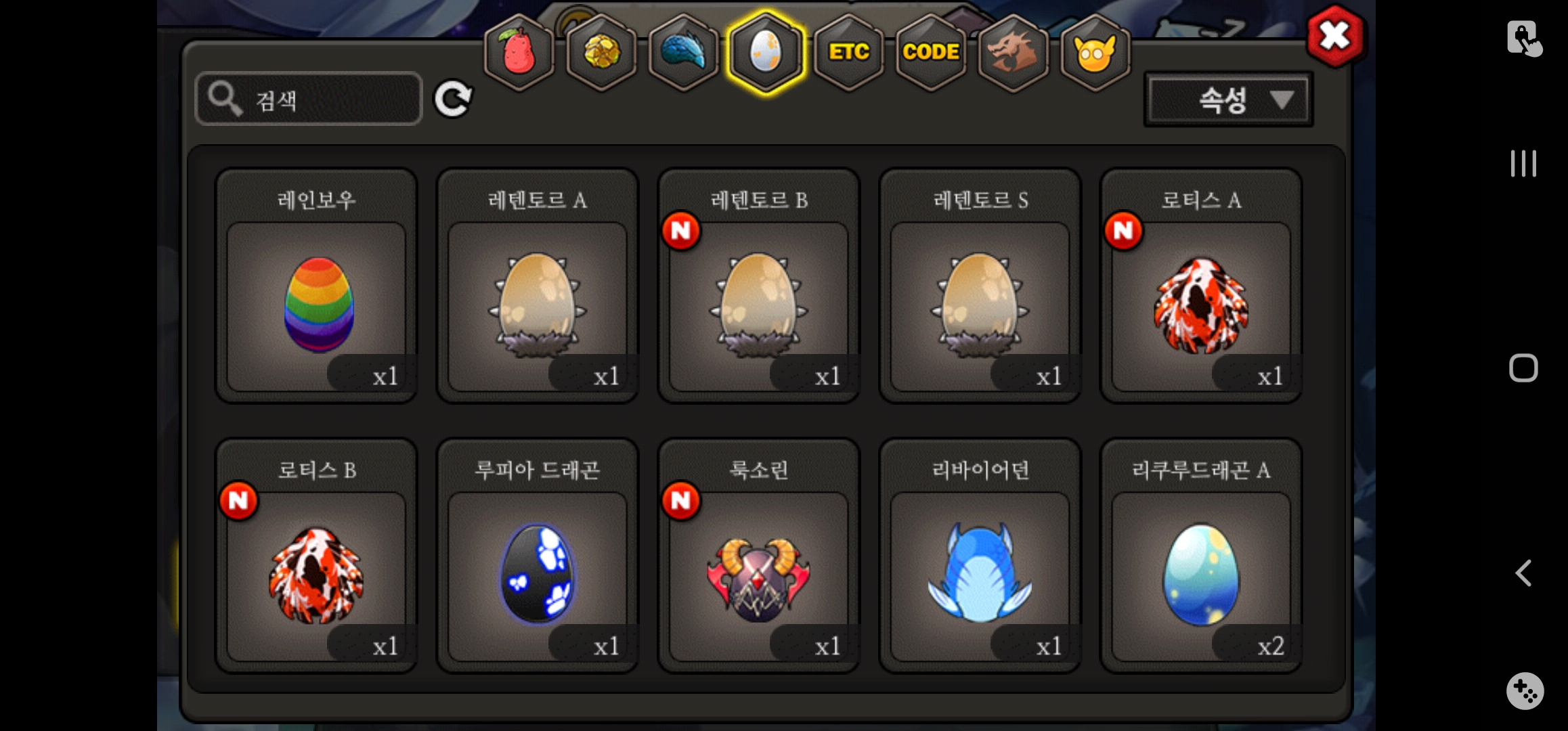Switch to the gold nugget tab
The width and height of the screenshot is (1568, 731).
tap(601, 52)
